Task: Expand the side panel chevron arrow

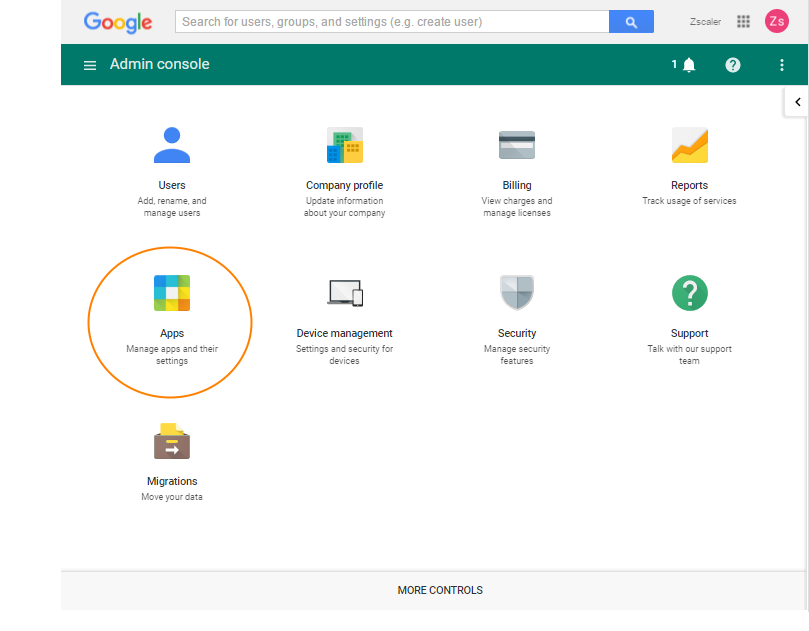Action: 797,102
